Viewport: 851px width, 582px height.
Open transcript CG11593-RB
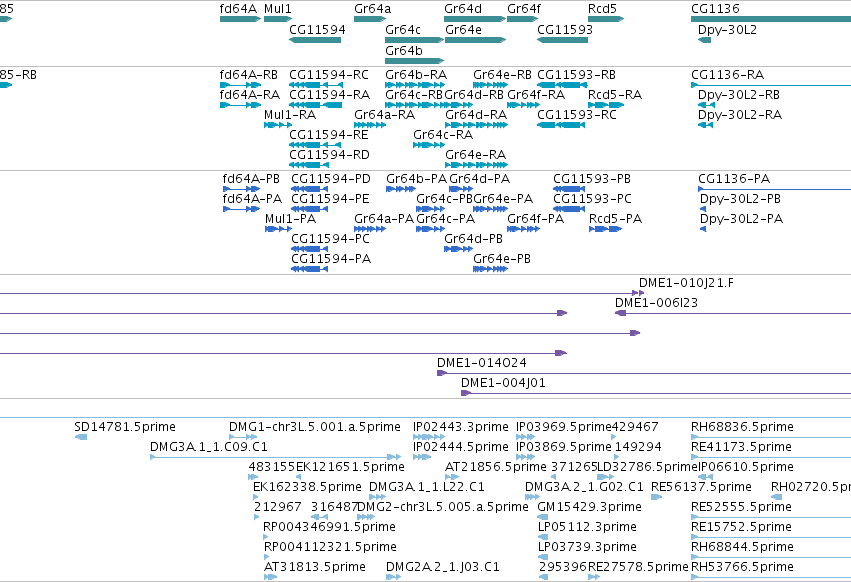[576, 75]
